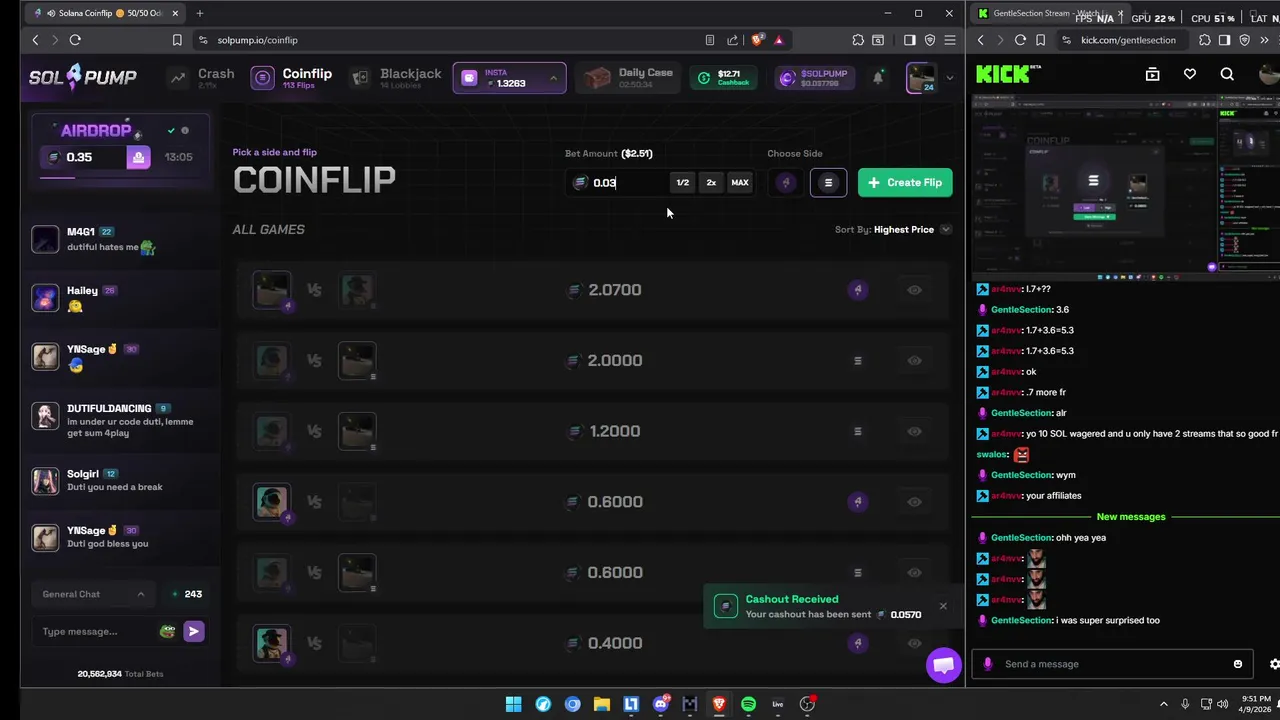Click the Brave Shields icon in solpump address bar
Image resolution: width=1280 pixels, height=720 pixels.
coord(758,40)
